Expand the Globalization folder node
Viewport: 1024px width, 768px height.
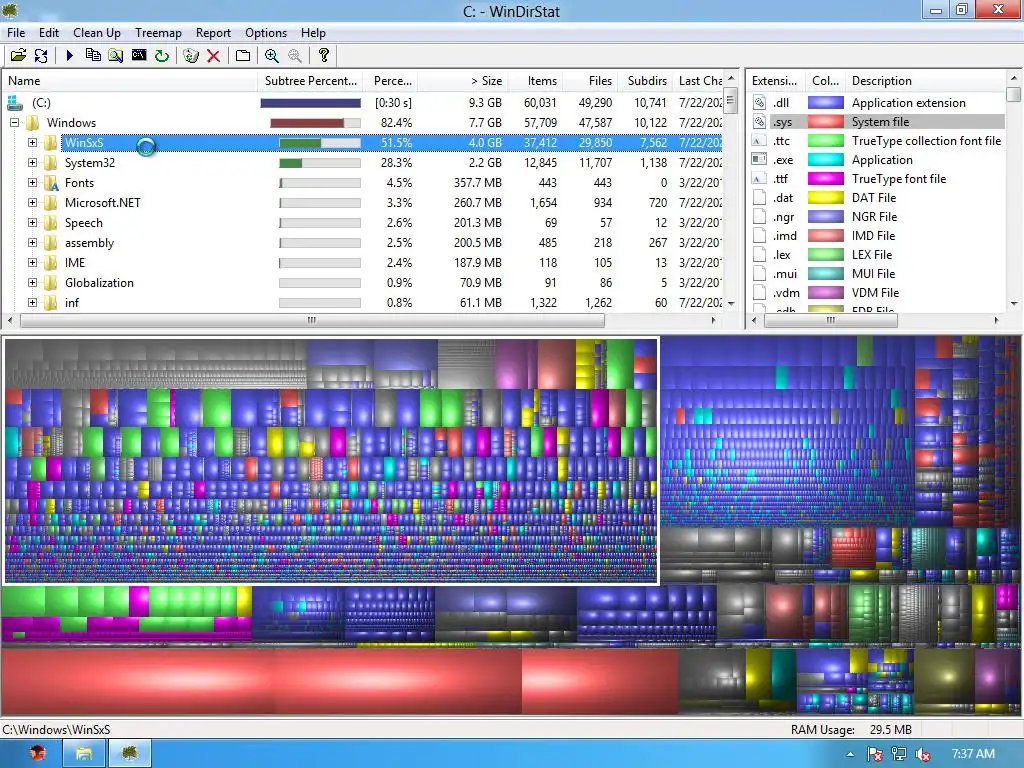pyautogui.click(x=32, y=282)
